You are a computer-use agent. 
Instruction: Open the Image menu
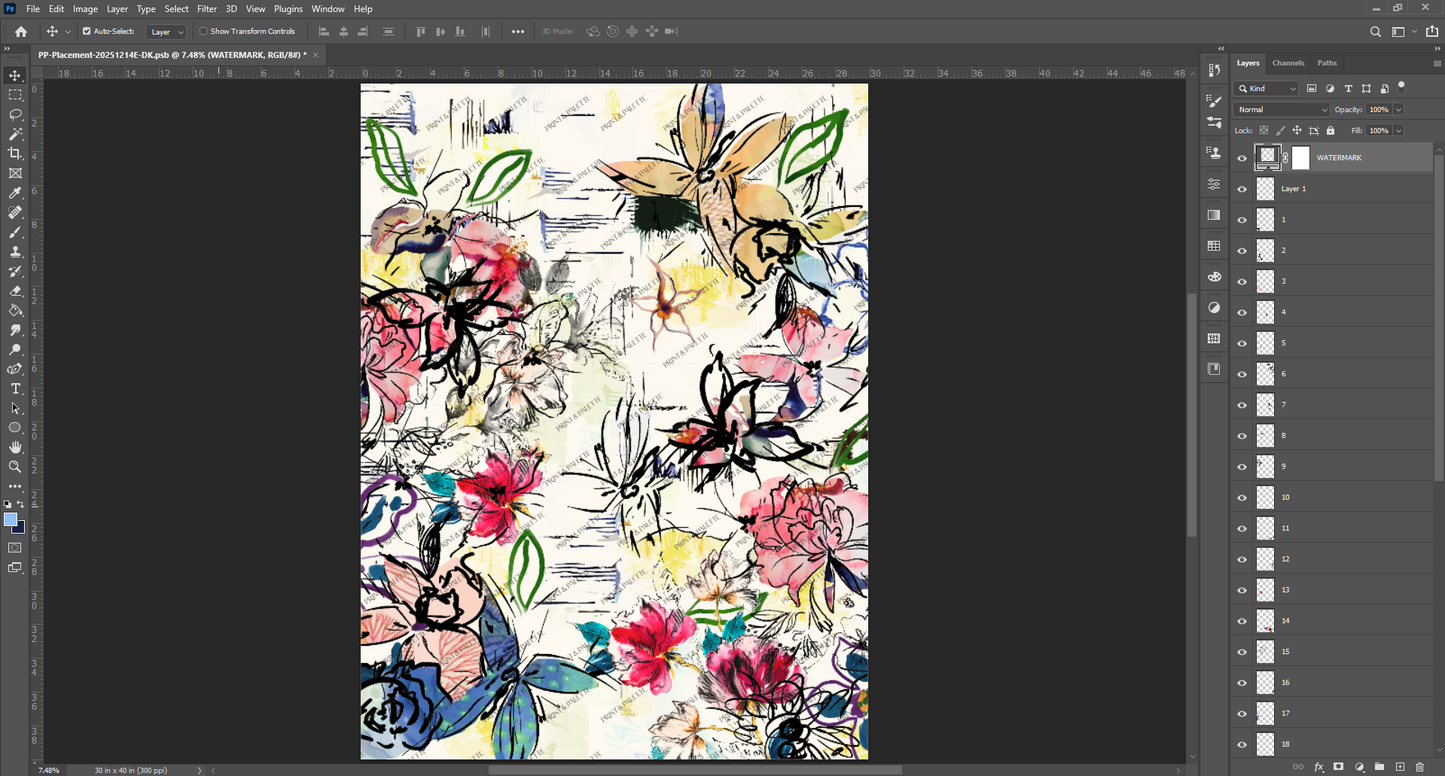(x=85, y=9)
